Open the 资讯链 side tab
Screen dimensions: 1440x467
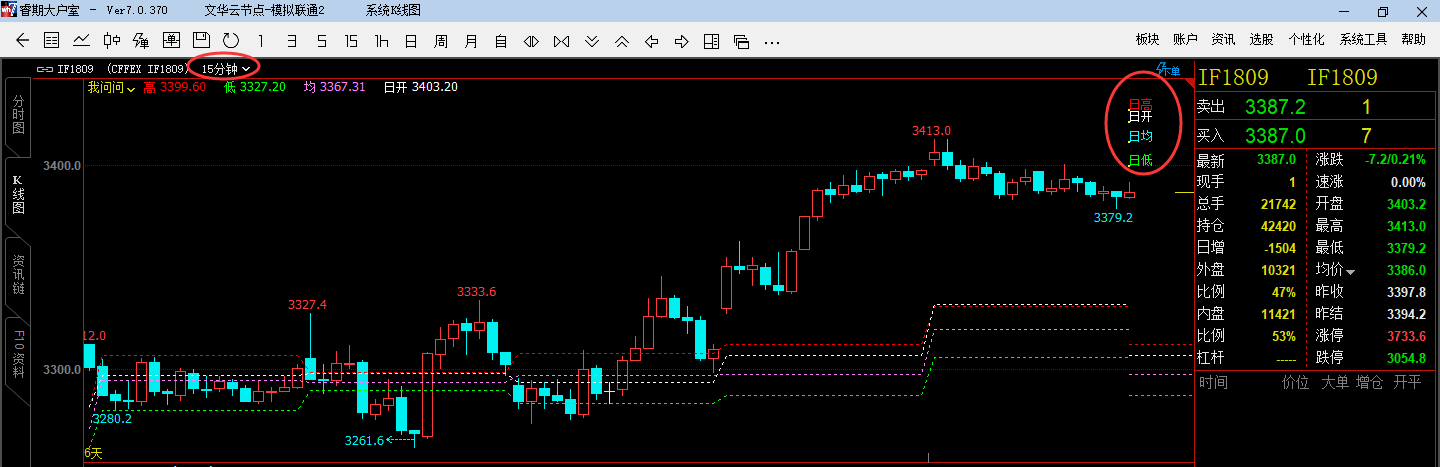(x=18, y=274)
